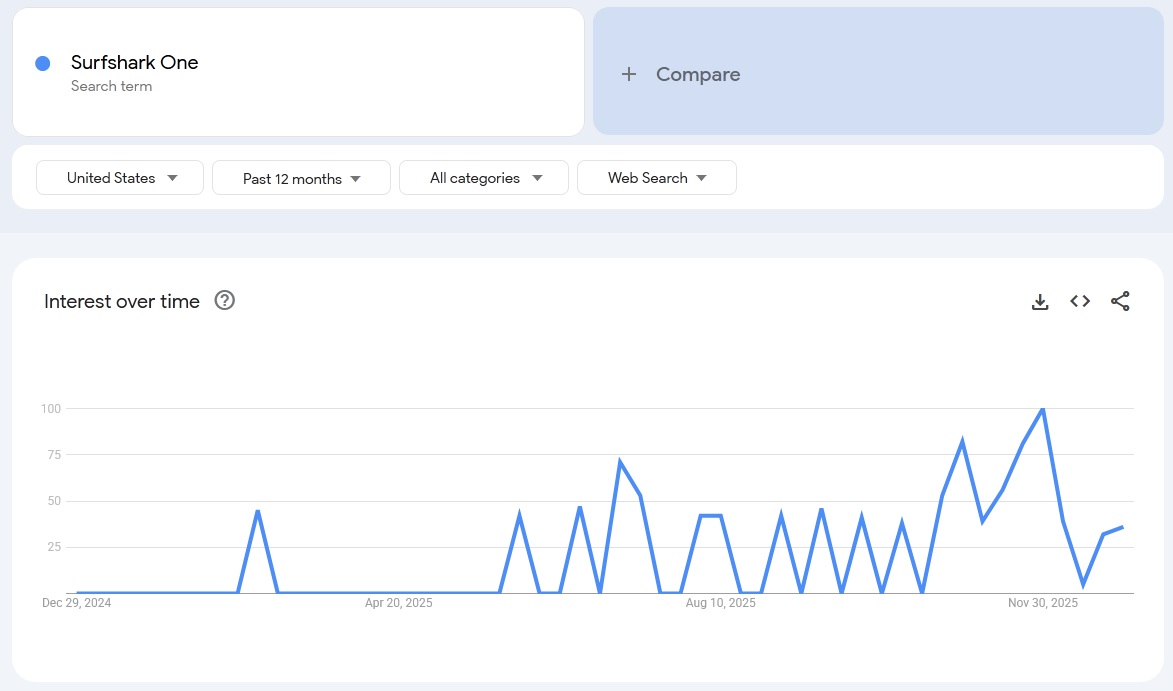Screen dimensions: 1173x691
Task: Open the United States region dropdown
Action: pyautogui.click(x=119, y=177)
